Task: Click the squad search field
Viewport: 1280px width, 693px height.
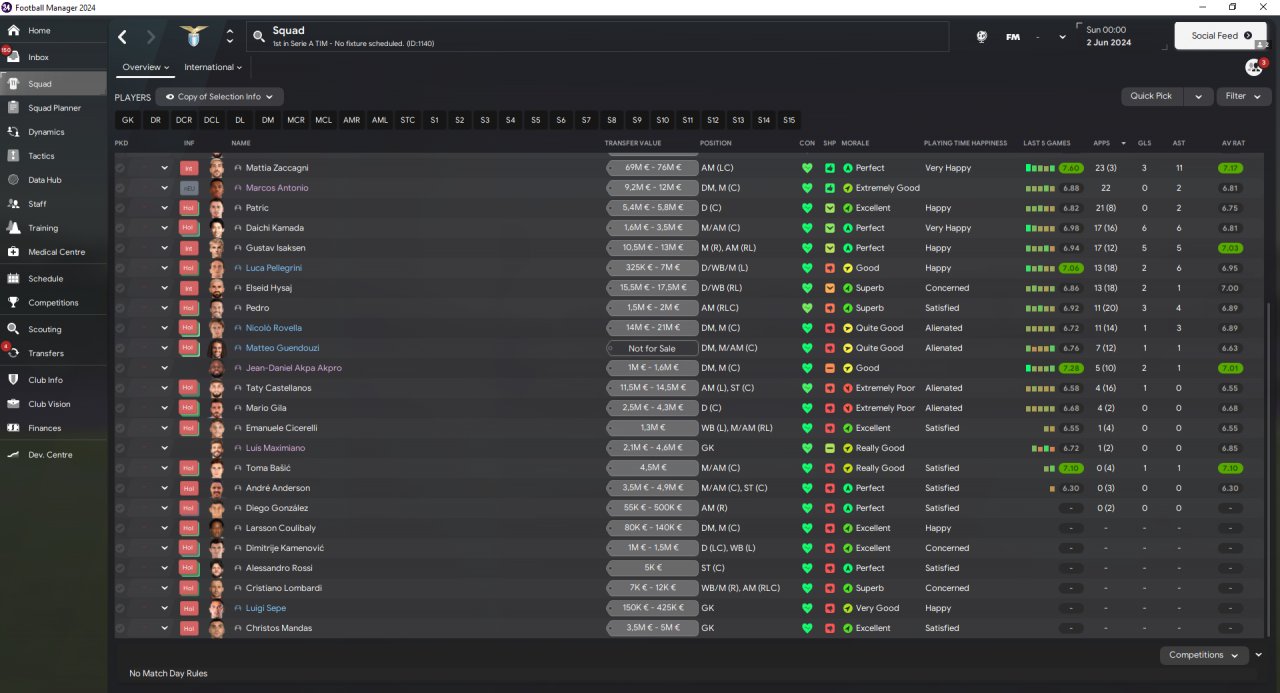Action: click(x=597, y=37)
